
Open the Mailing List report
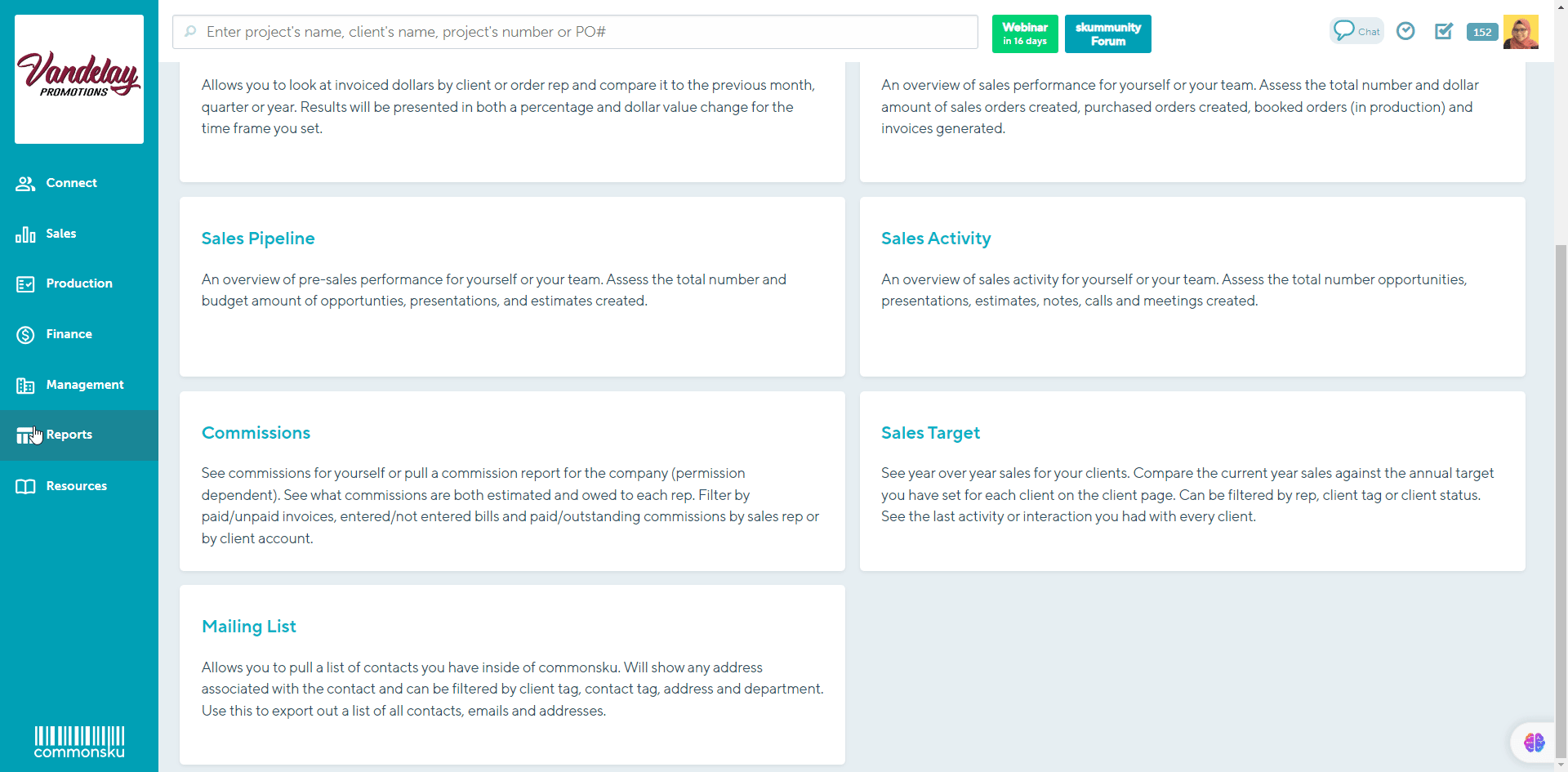[x=248, y=627]
